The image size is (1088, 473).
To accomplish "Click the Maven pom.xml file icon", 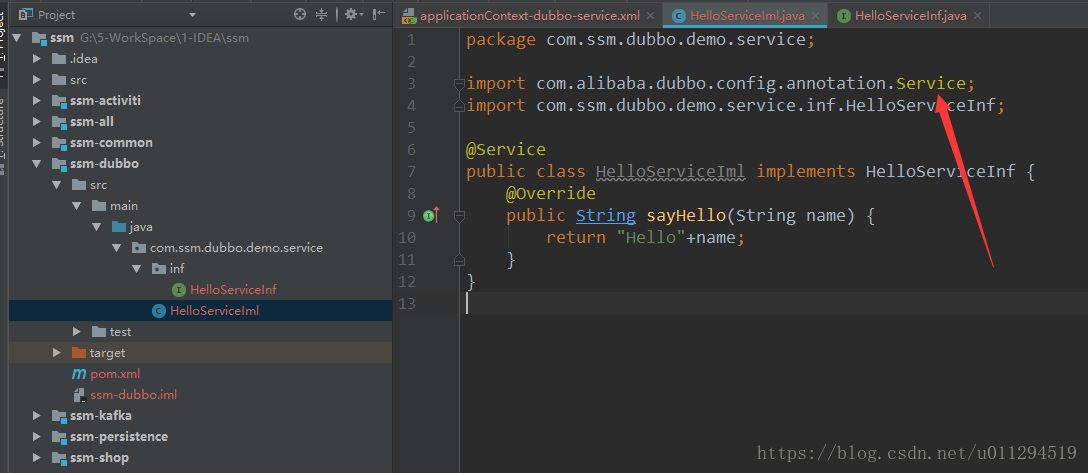I will [x=78, y=374].
